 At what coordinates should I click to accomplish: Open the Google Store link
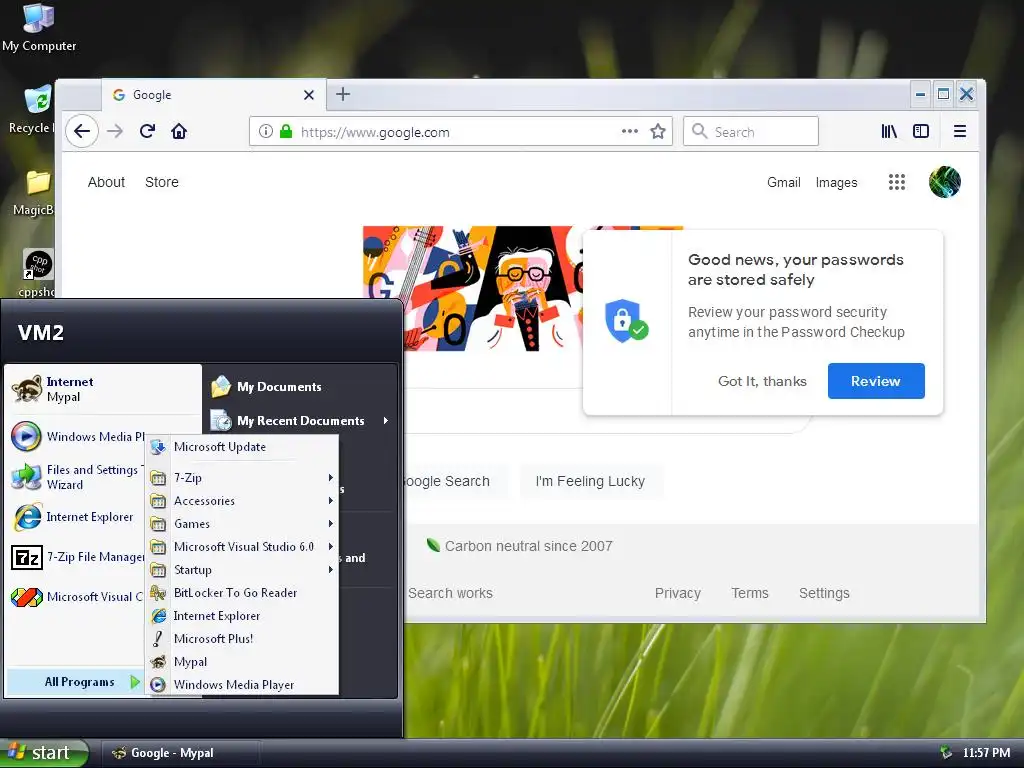click(161, 182)
